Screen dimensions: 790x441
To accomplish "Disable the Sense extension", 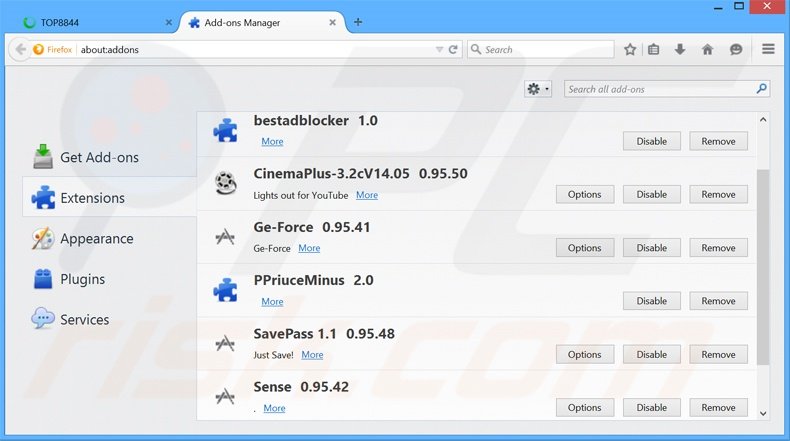I will [651, 407].
